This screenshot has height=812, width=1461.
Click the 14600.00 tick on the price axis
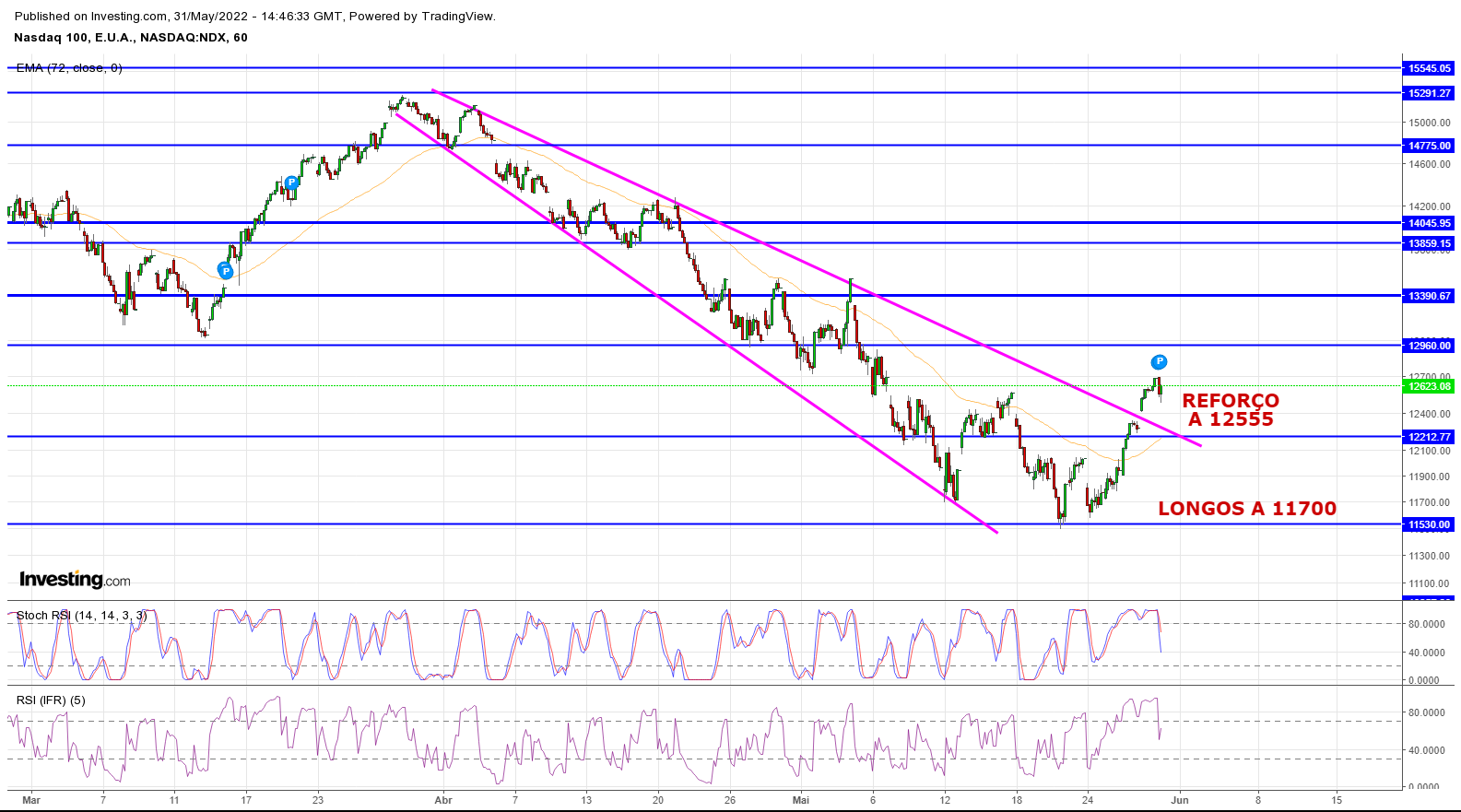coord(1429,164)
